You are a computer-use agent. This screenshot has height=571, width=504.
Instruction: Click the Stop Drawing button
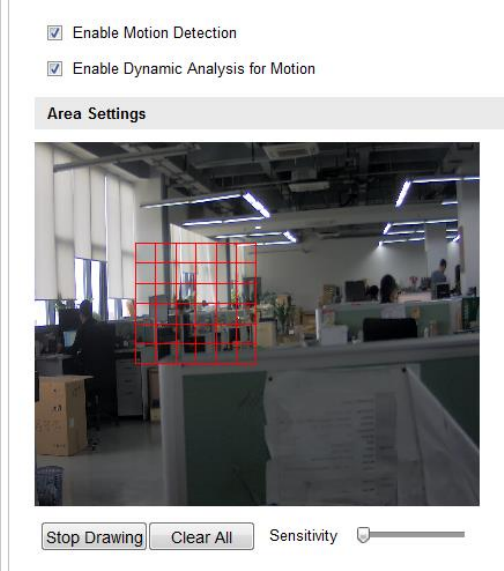click(94, 536)
